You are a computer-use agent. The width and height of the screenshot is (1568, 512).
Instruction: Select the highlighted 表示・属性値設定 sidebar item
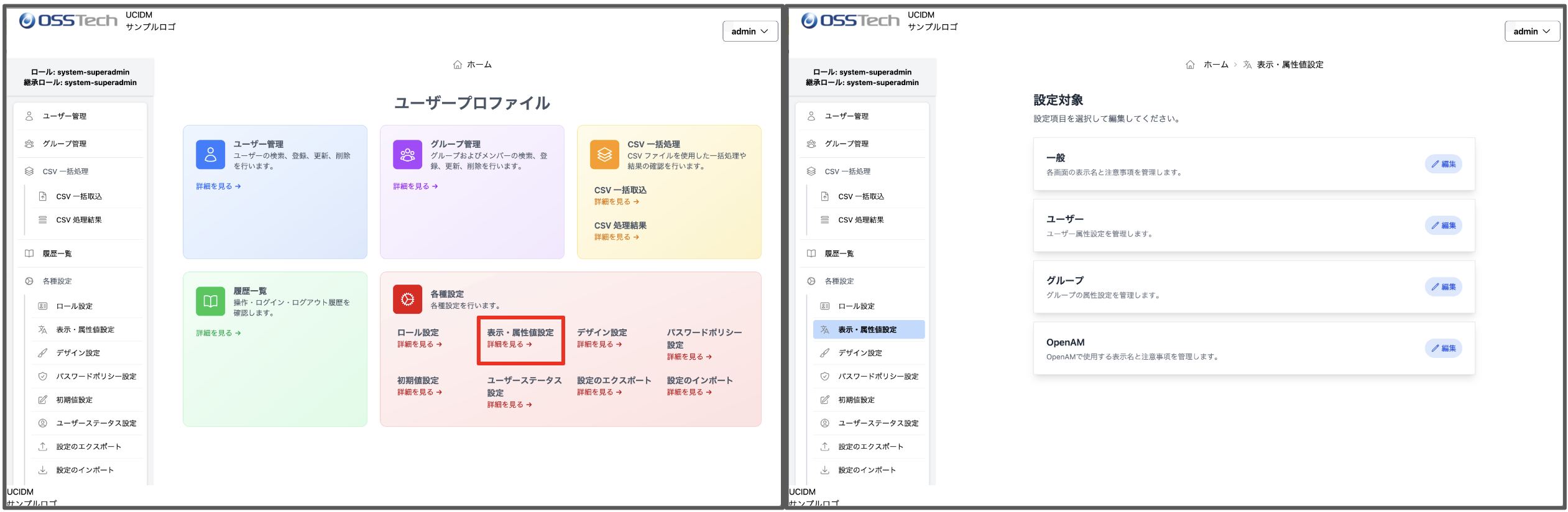867,330
